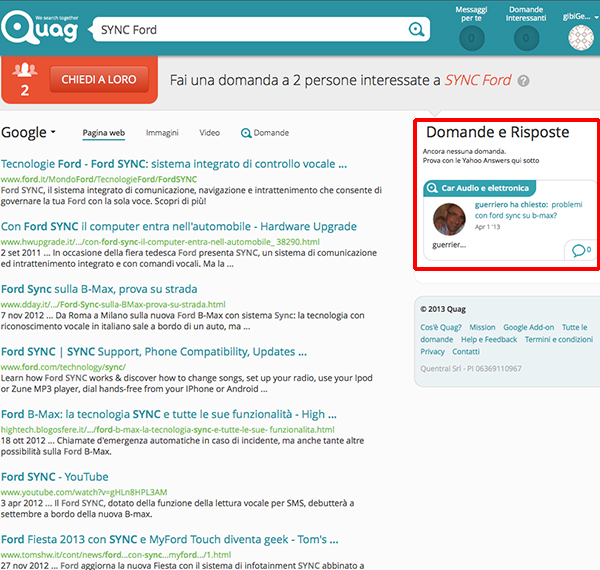Click the CHIEDI A LORO button
This screenshot has height=570, width=600.
(99, 79)
